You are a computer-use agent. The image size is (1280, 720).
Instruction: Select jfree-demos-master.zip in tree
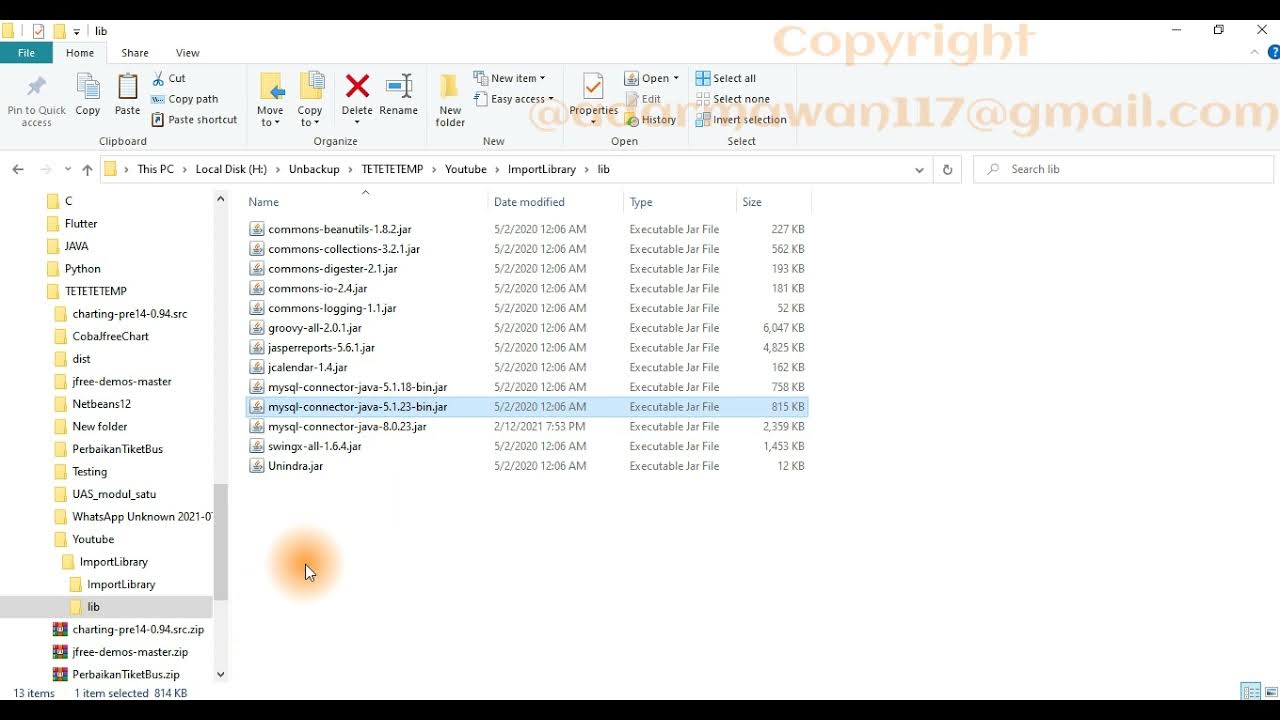point(130,652)
